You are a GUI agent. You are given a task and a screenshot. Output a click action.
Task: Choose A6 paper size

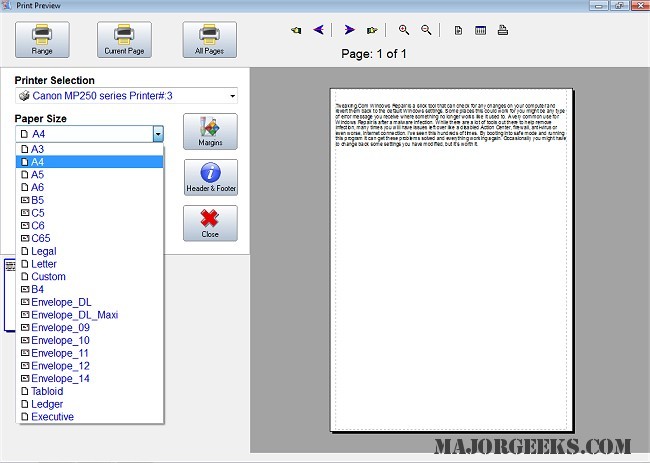click(x=90, y=187)
